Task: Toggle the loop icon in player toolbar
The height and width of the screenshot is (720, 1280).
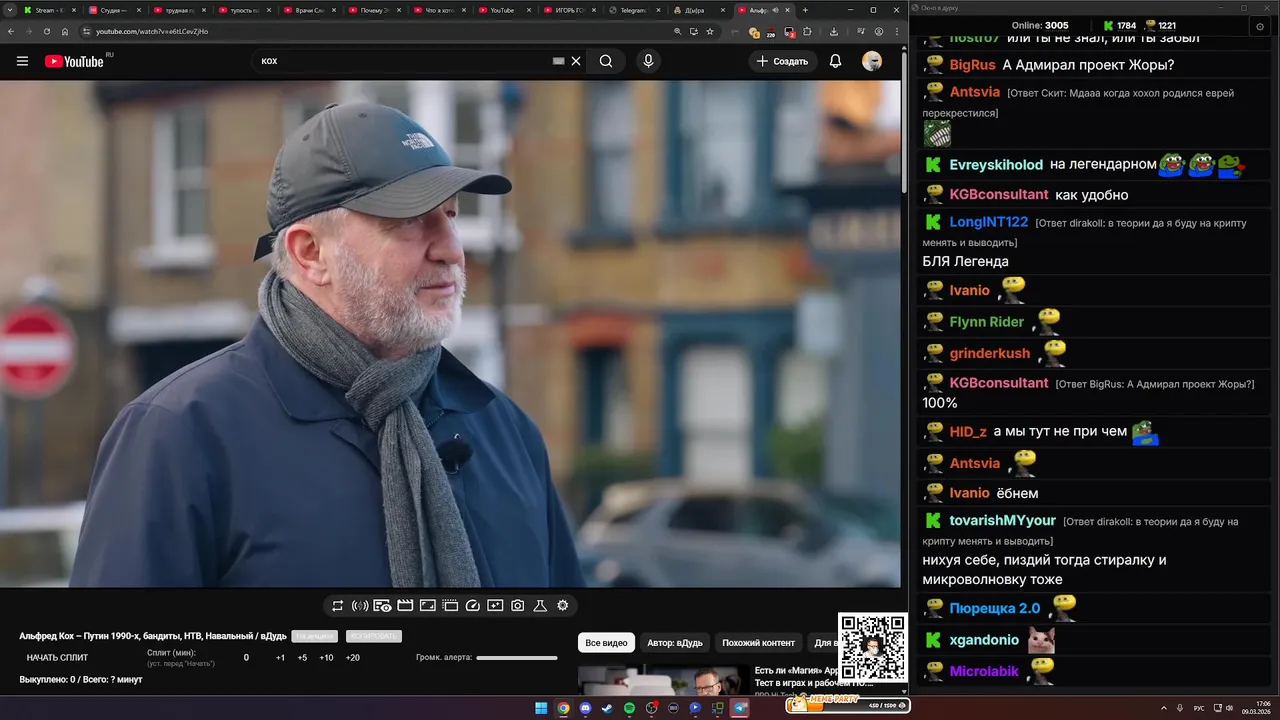Action: pyautogui.click(x=338, y=606)
